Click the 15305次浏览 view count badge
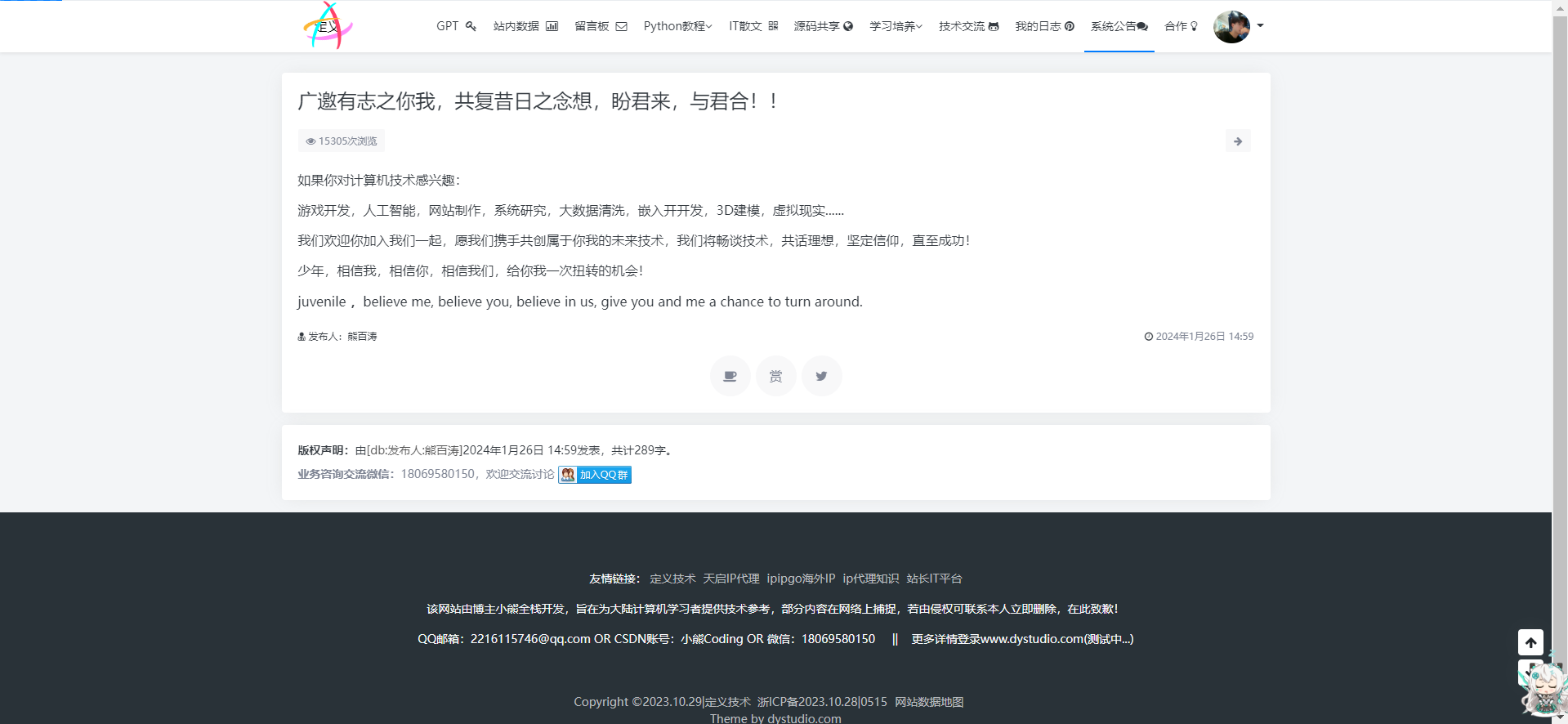Image resolution: width=1568 pixels, height=724 pixels. [x=342, y=141]
